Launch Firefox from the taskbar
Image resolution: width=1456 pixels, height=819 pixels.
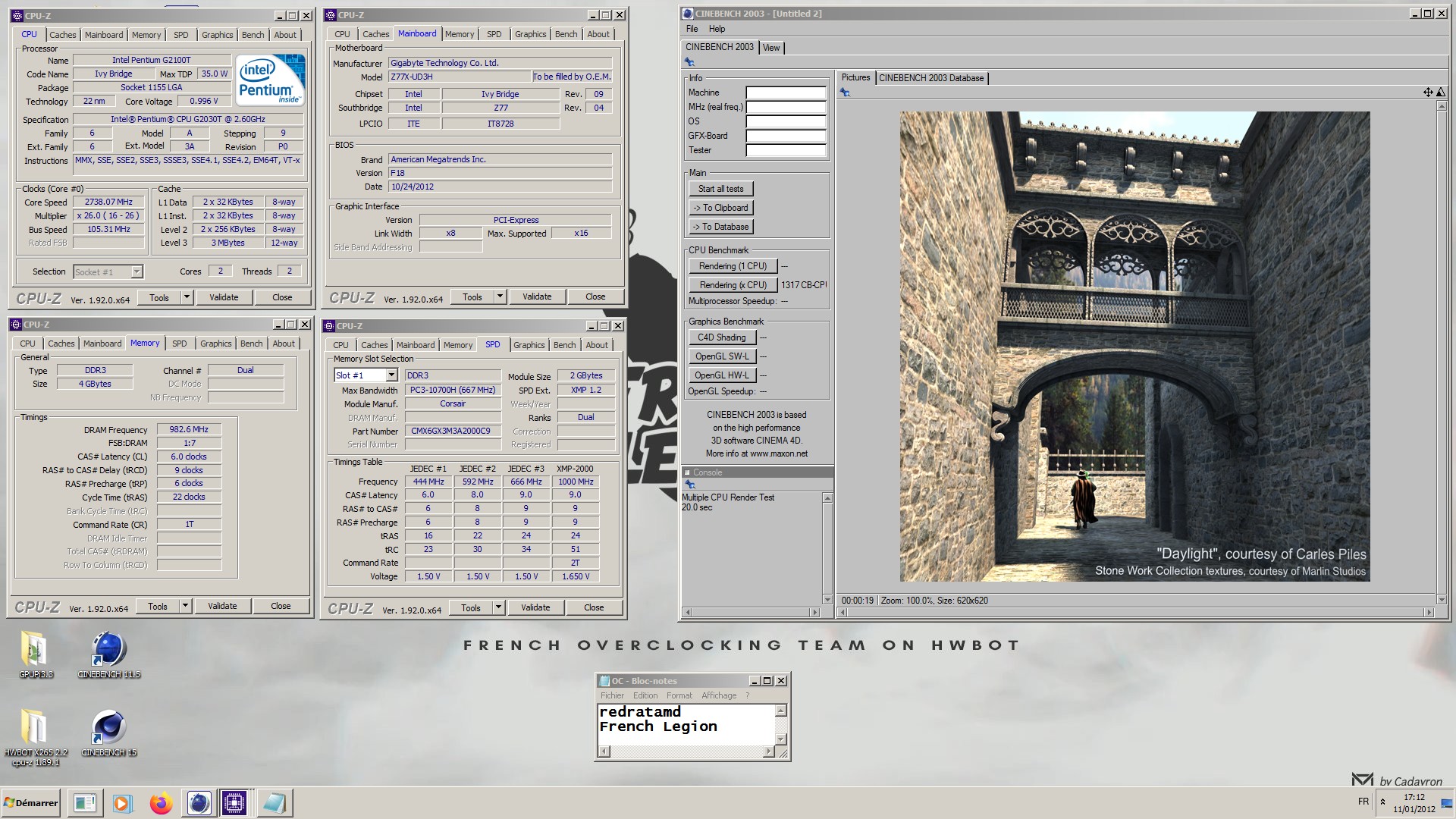(161, 803)
